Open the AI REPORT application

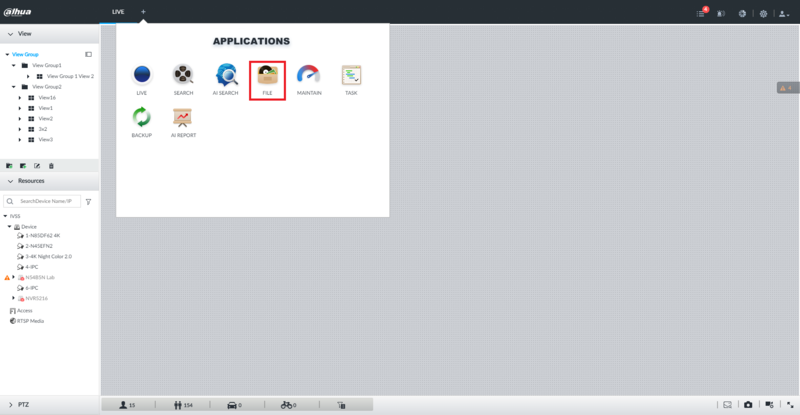183,122
